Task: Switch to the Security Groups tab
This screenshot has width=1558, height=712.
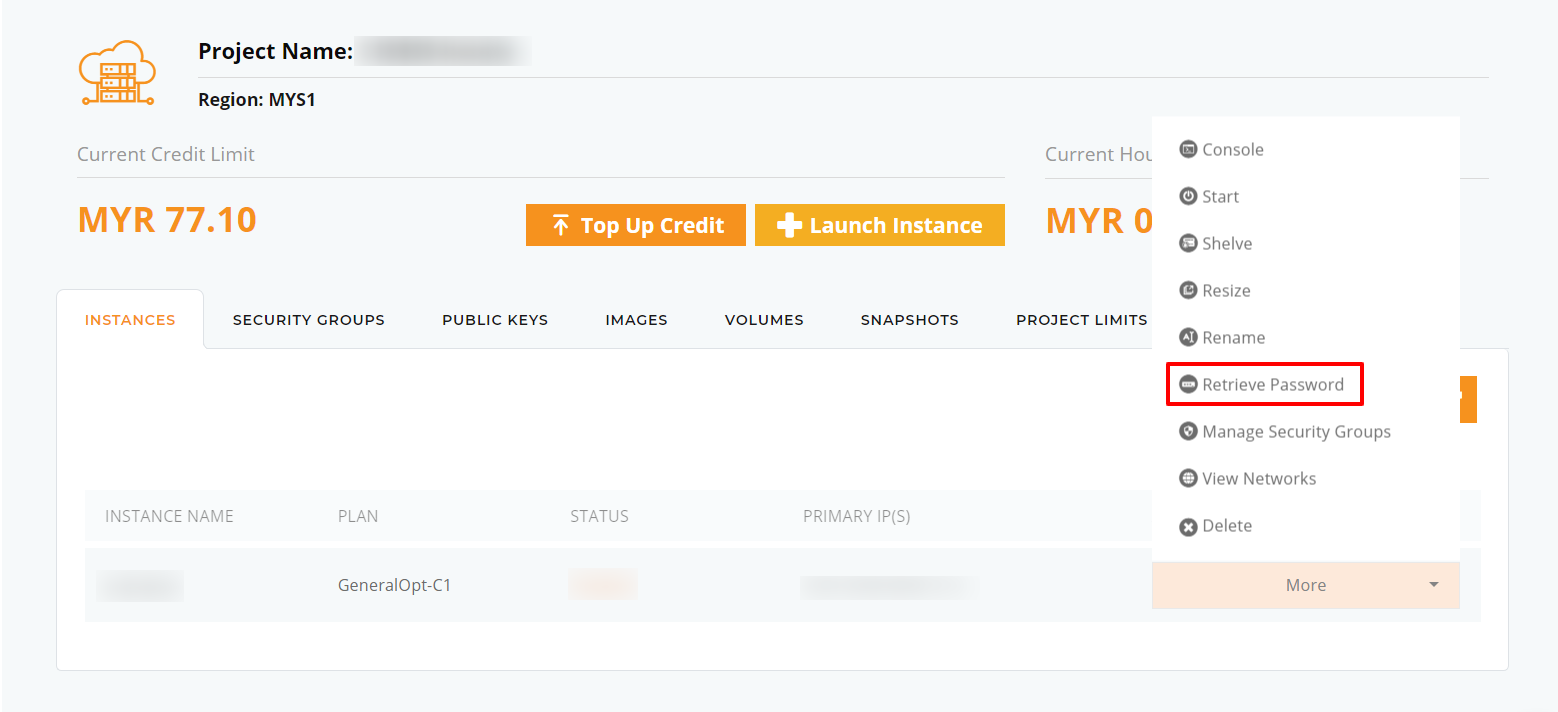Action: [309, 320]
